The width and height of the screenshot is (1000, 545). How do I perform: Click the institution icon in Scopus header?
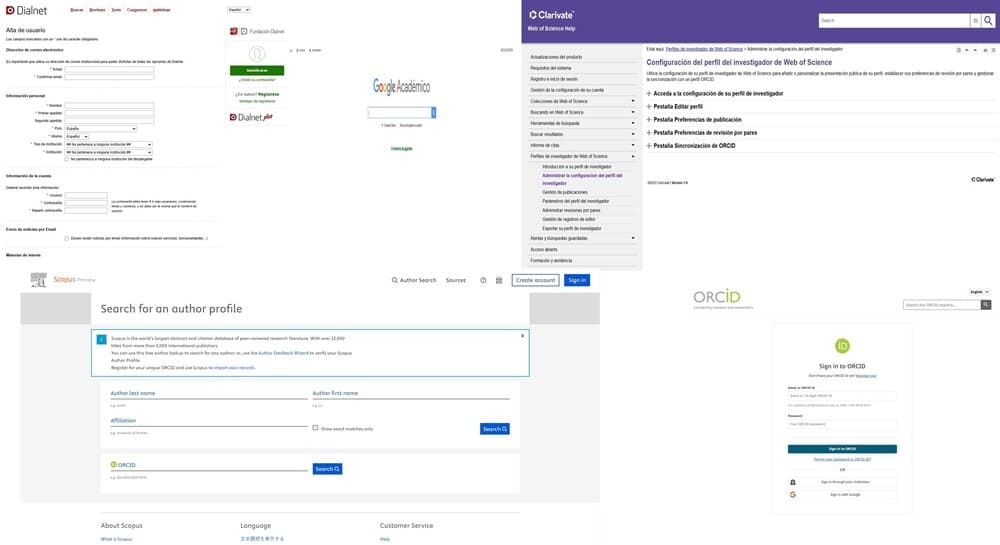(x=499, y=280)
